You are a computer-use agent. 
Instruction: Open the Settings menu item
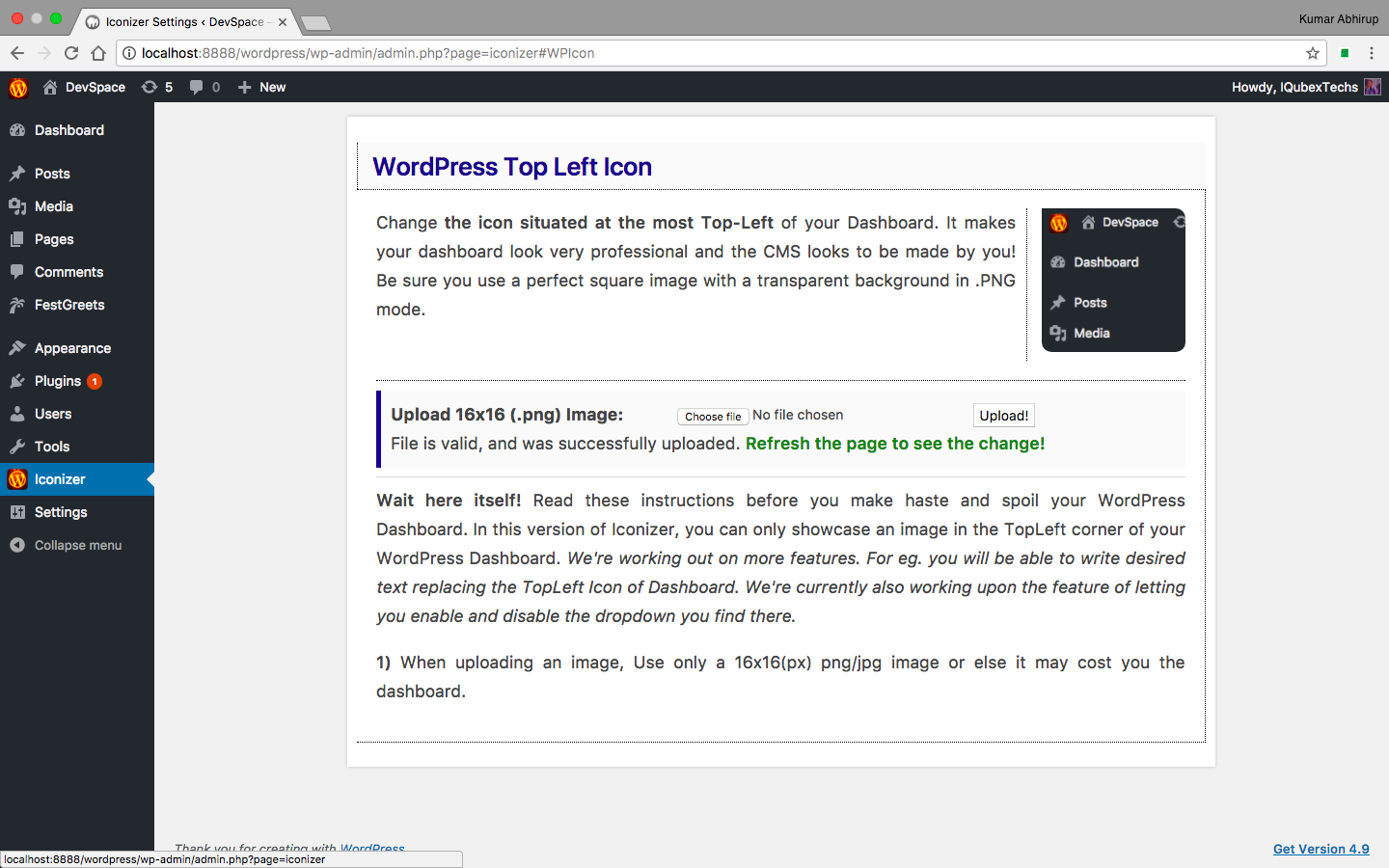(77, 512)
